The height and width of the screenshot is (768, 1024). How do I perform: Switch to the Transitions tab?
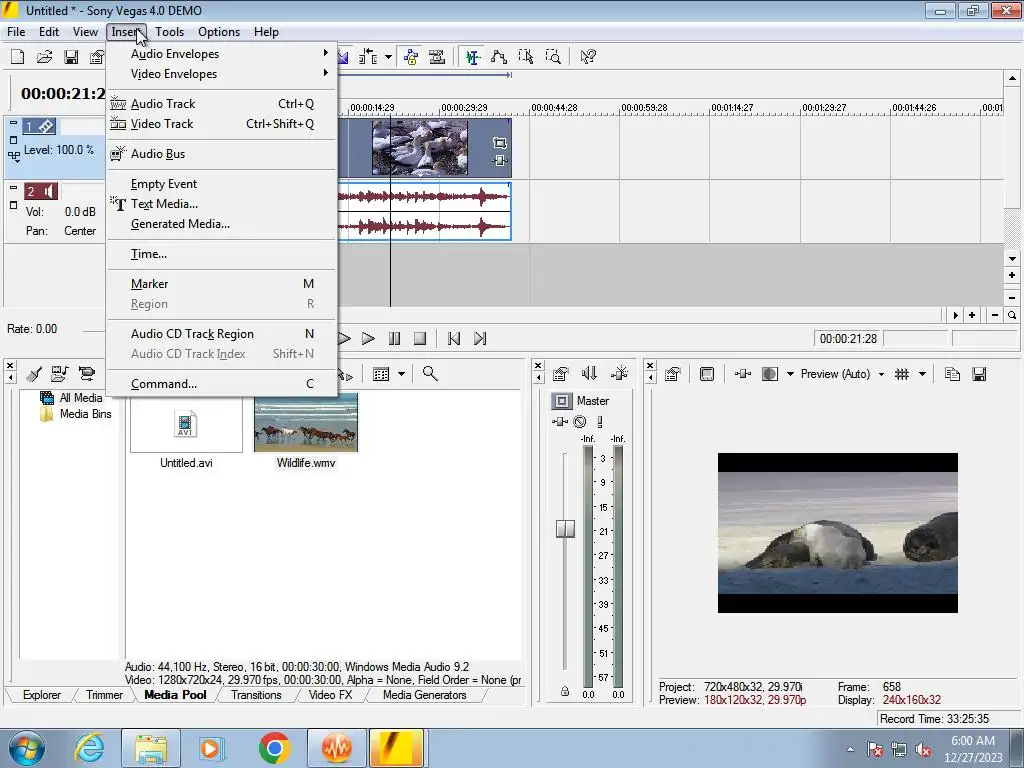[256, 695]
